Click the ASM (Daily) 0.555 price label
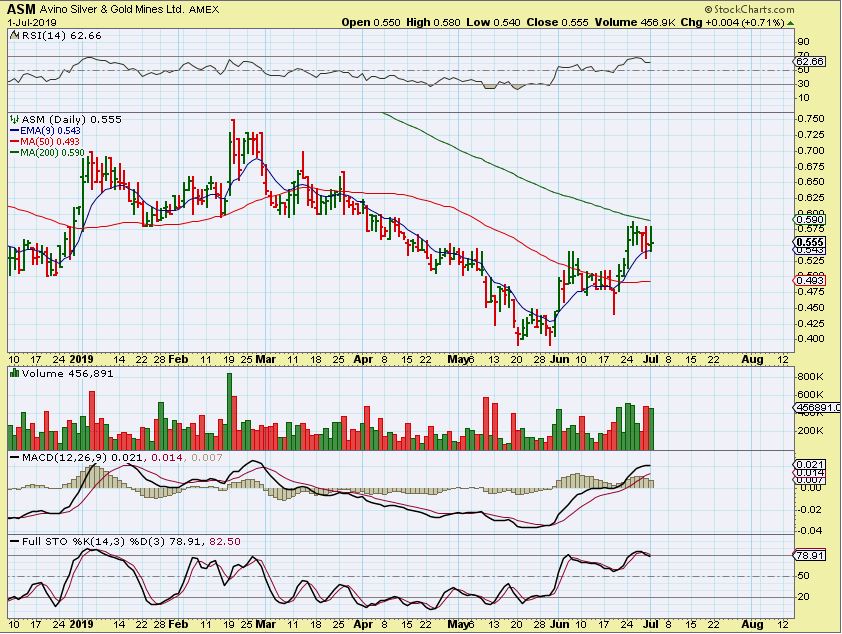Screen dimensions: 842x634 [x=71, y=119]
